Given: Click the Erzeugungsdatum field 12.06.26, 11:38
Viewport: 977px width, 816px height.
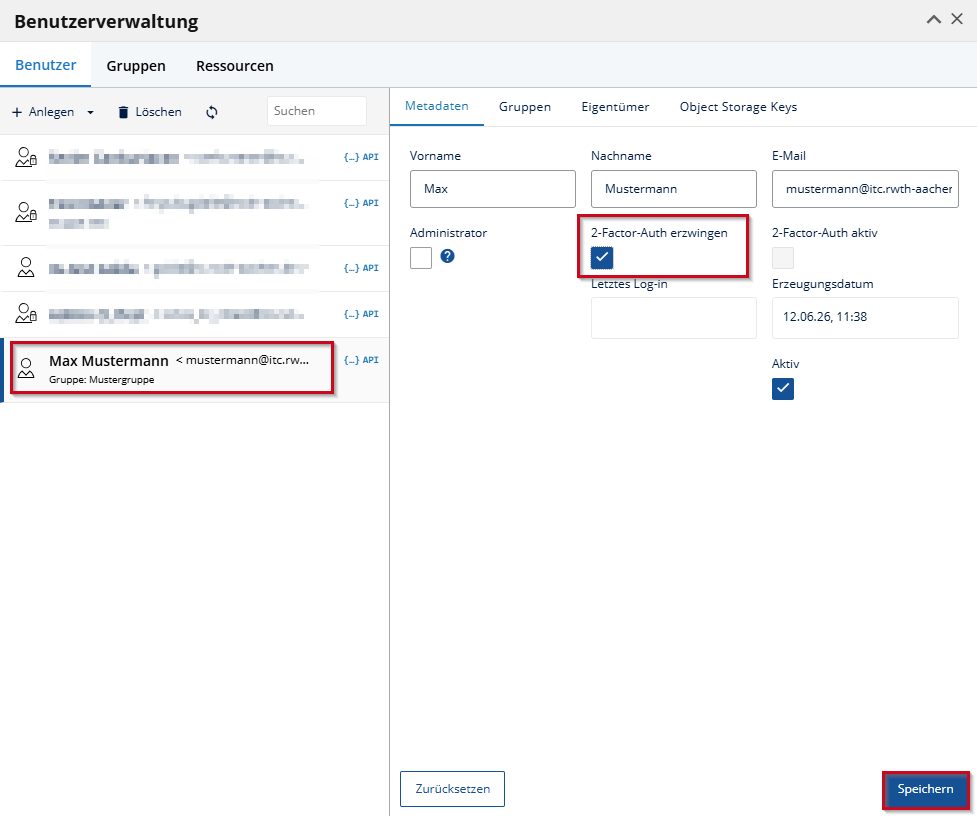Looking at the screenshot, I should pos(865,318).
